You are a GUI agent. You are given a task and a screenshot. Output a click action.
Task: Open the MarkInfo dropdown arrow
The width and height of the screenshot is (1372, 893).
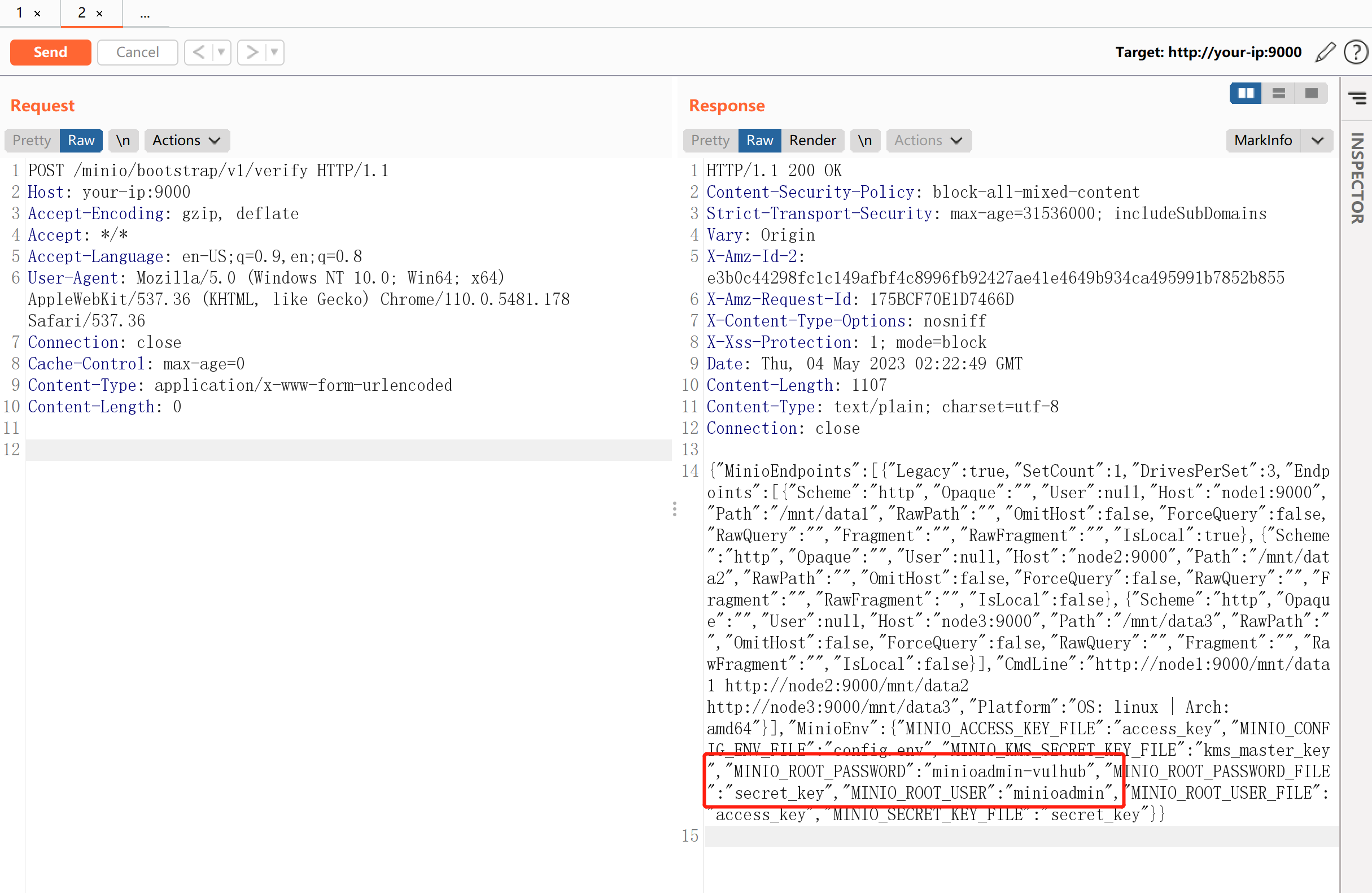(x=1317, y=140)
